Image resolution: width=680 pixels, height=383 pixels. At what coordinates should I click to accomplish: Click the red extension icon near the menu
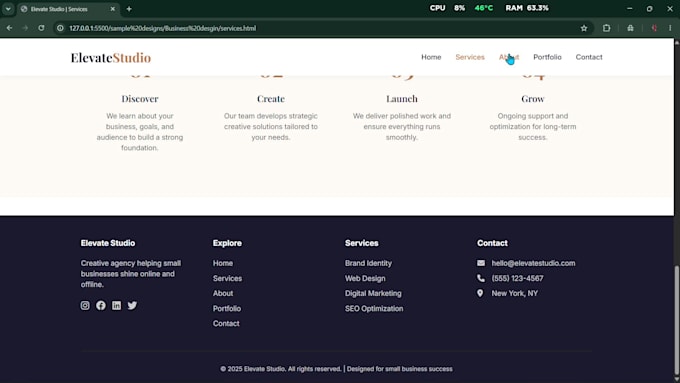(x=654, y=28)
